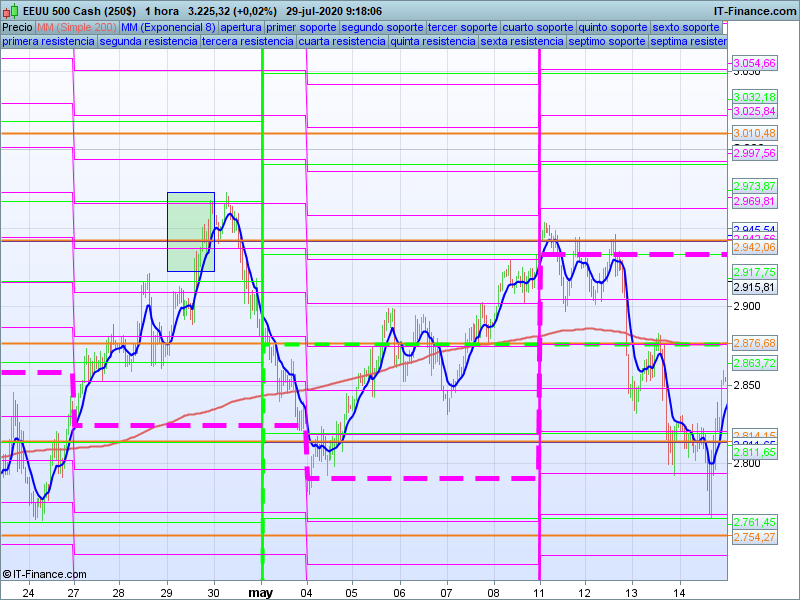
Task: Click the orange 3.010,48 price label
Action: click(x=754, y=133)
